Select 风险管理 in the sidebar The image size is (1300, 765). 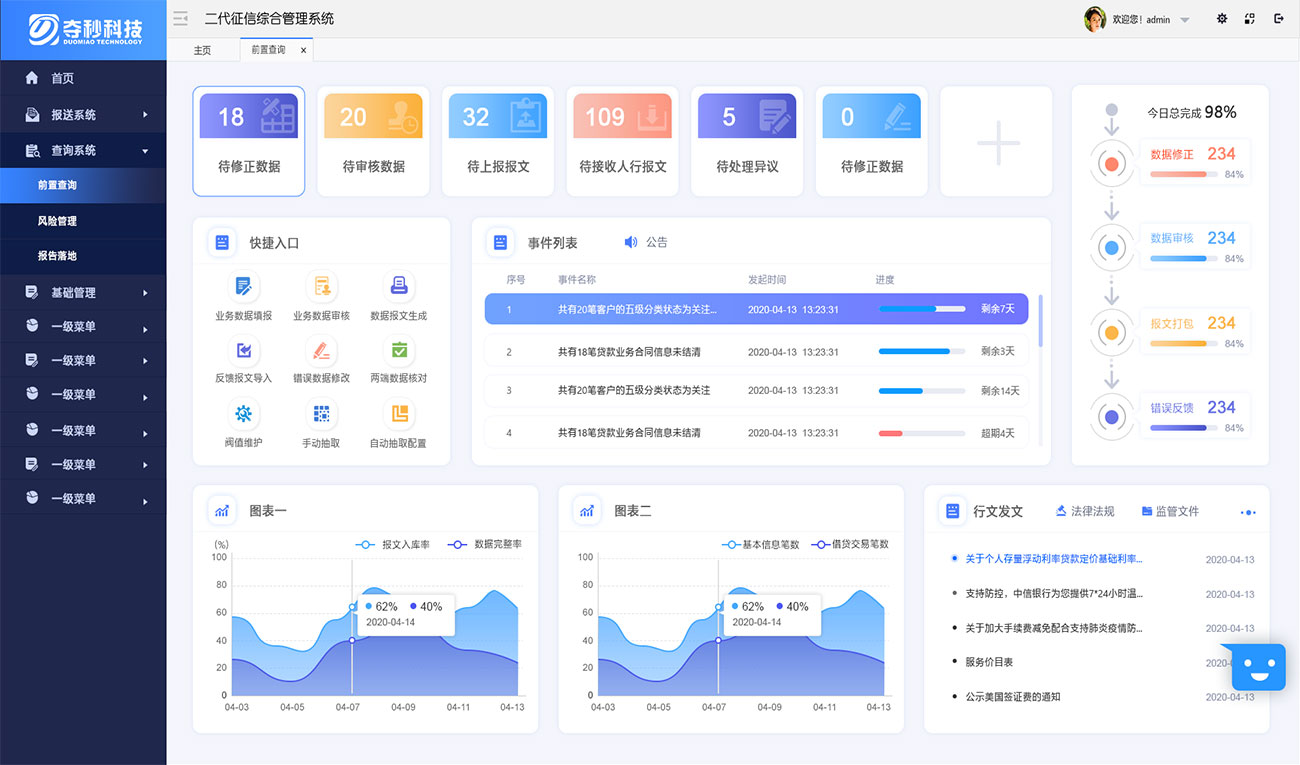57,221
